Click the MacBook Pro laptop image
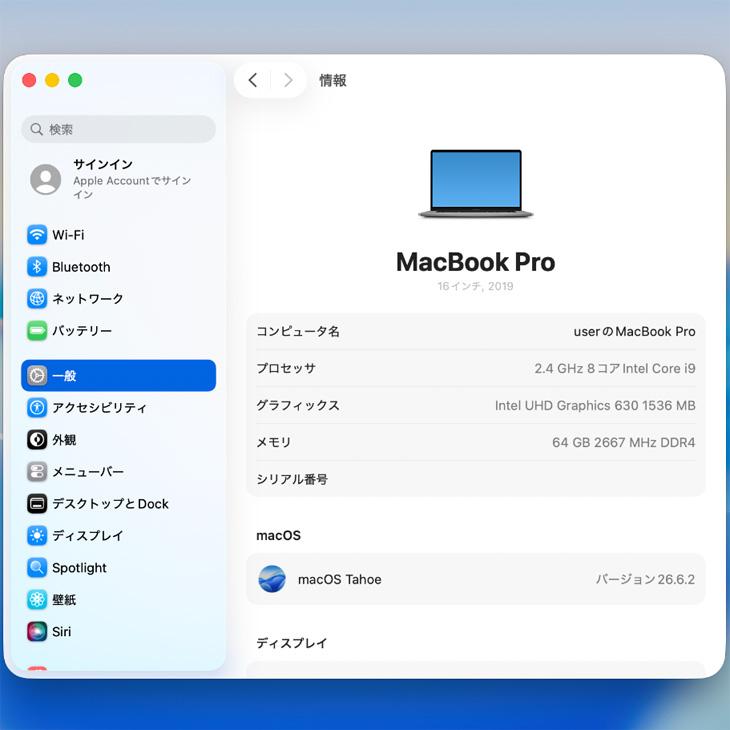Image resolution: width=730 pixels, height=730 pixels. 475,184
